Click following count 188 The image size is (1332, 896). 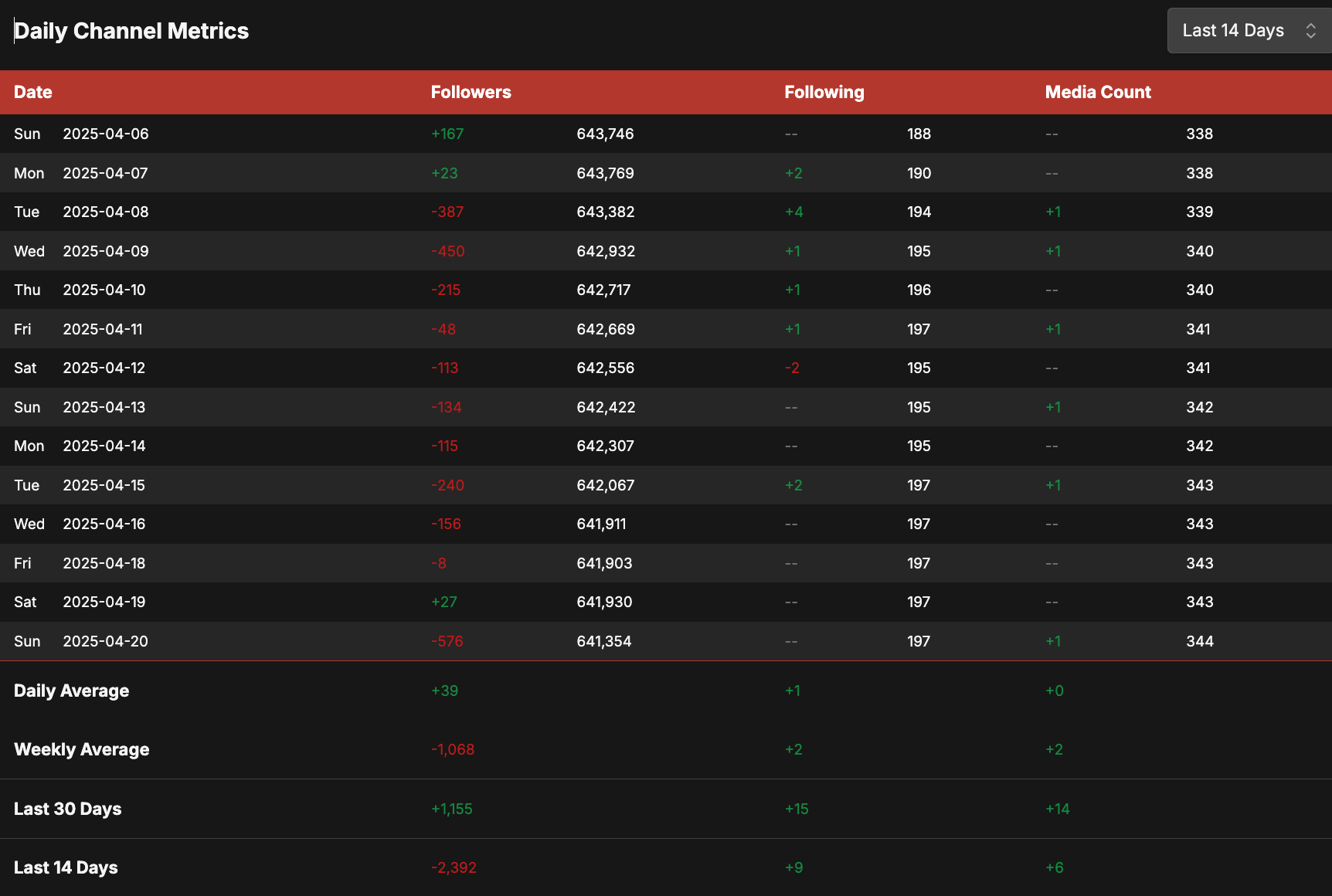coord(919,134)
